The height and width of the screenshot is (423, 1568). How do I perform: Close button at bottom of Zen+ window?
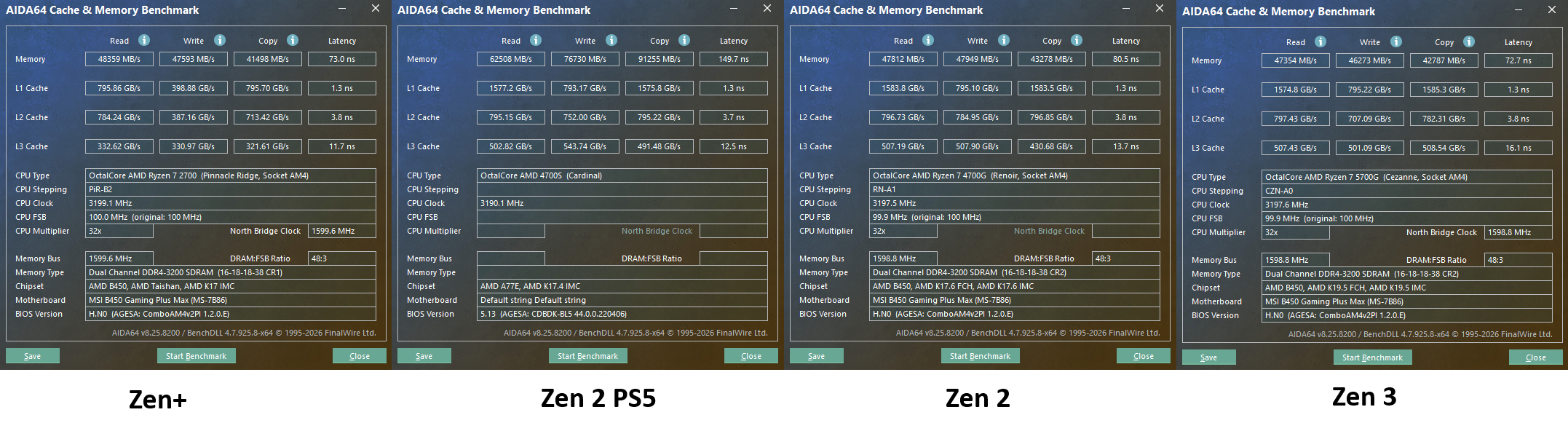click(x=360, y=356)
